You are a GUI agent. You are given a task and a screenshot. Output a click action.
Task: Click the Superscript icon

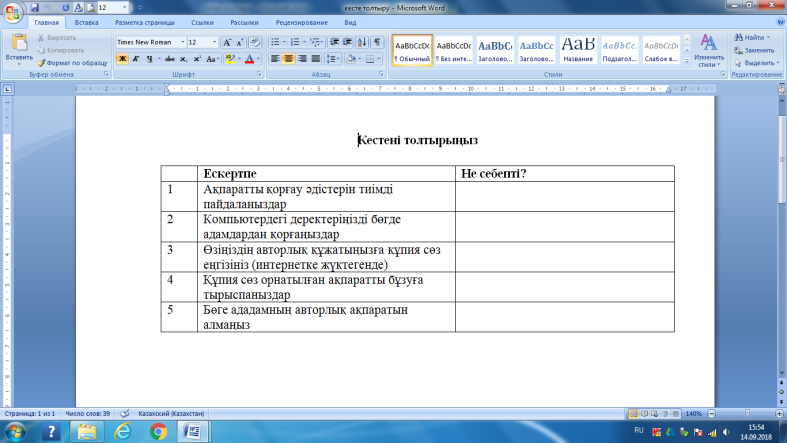(x=197, y=59)
